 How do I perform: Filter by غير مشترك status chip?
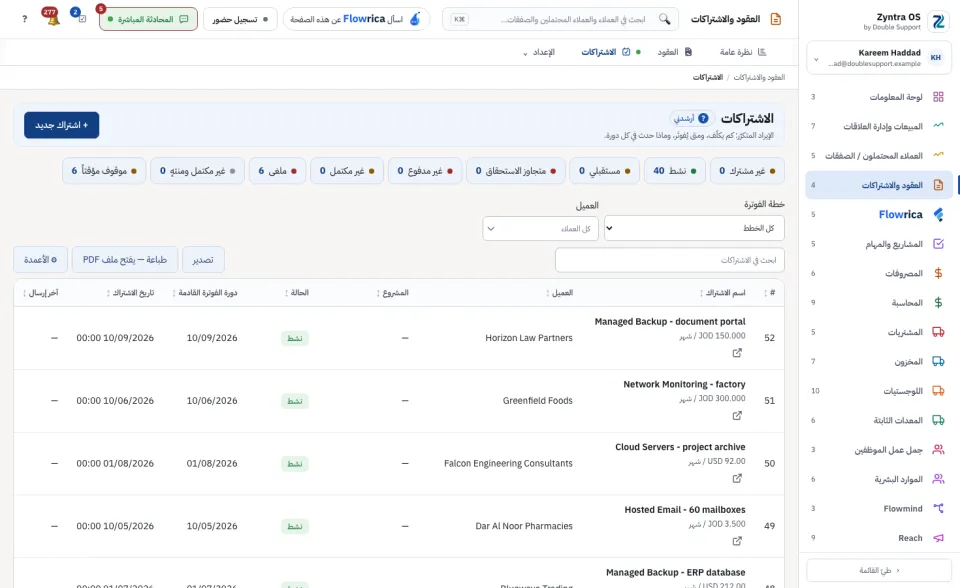[747, 171]
